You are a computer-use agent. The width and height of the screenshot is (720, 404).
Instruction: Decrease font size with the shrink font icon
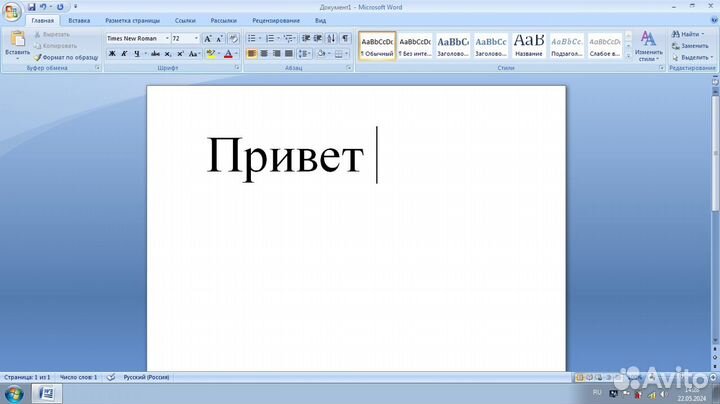click(219, 39)
